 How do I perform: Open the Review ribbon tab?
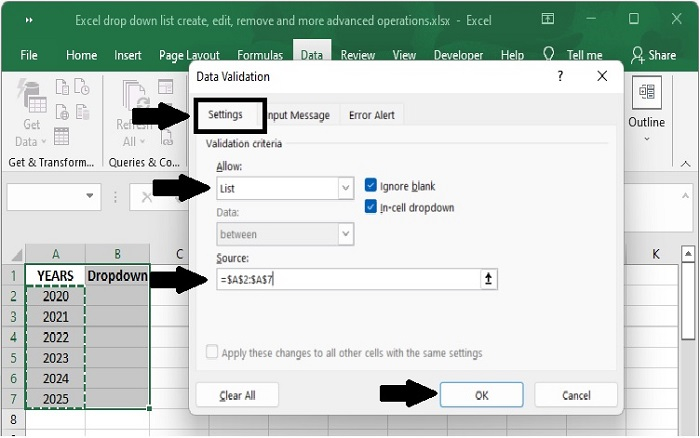coord(358,55)
